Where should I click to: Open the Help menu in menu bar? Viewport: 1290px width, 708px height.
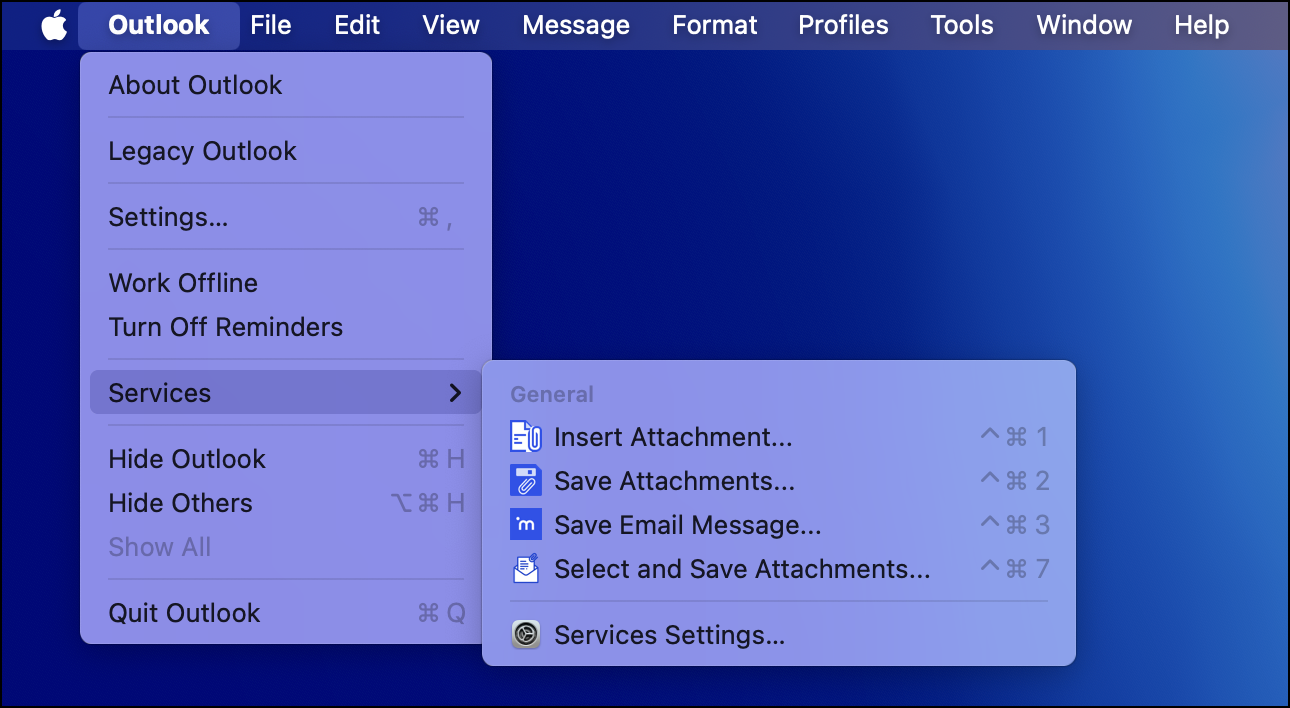[x=1201, y=25]
